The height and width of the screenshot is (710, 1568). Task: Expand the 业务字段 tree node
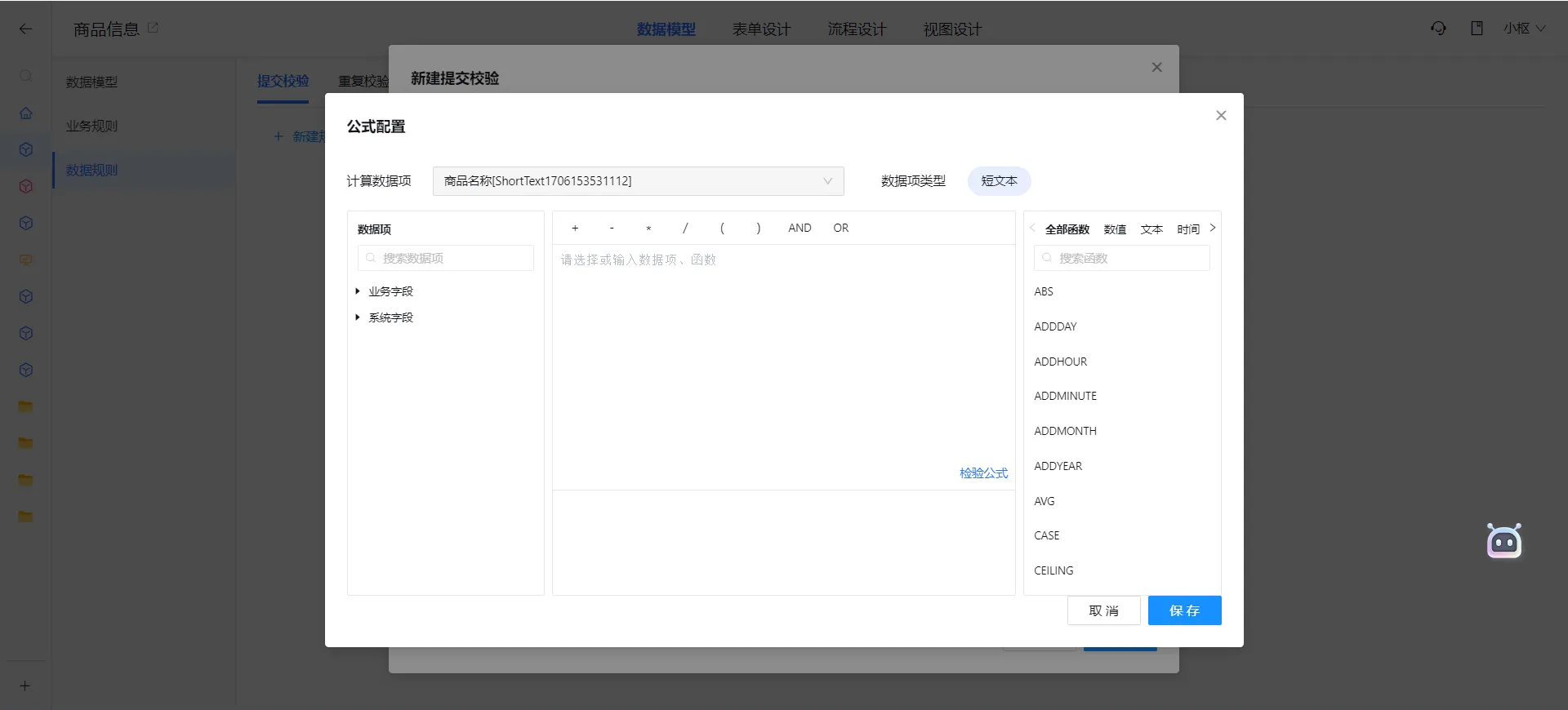tap(358, 291)
